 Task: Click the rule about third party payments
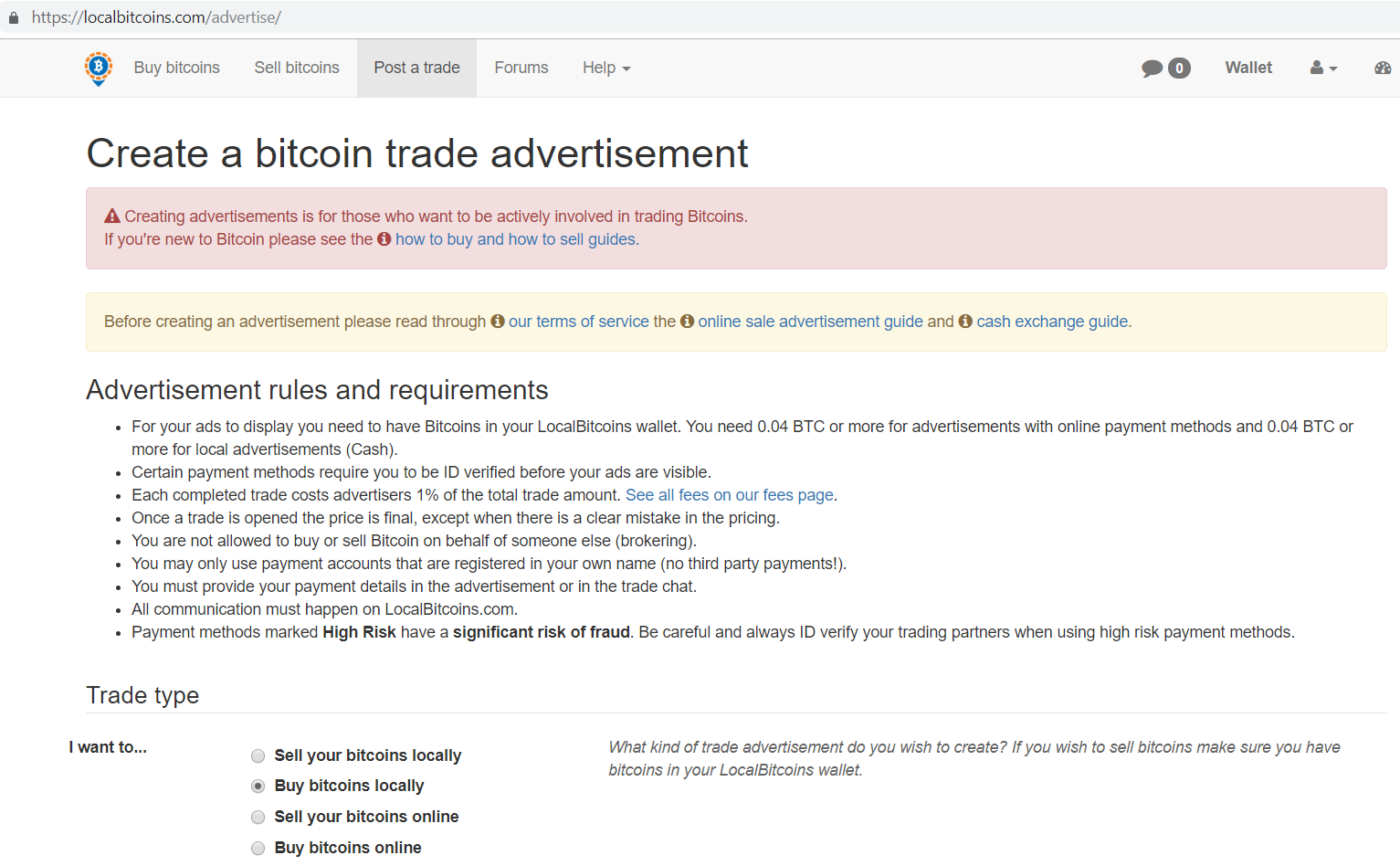point(489,564)
